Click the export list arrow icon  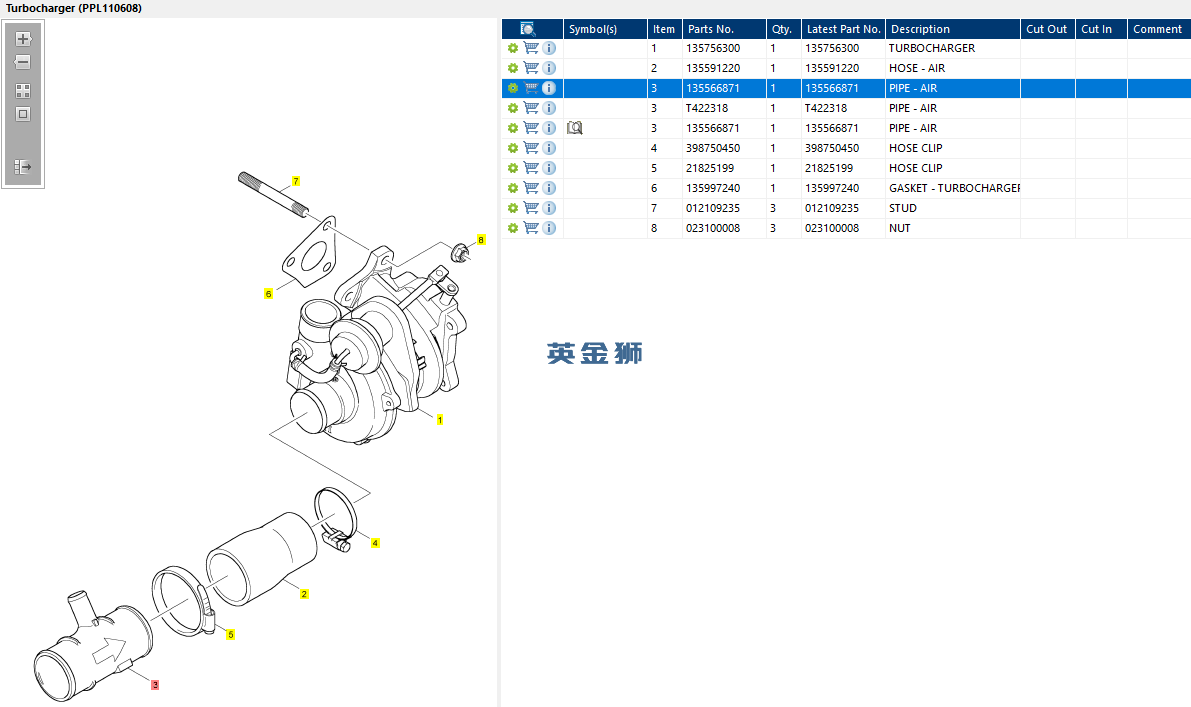point(23,166)
